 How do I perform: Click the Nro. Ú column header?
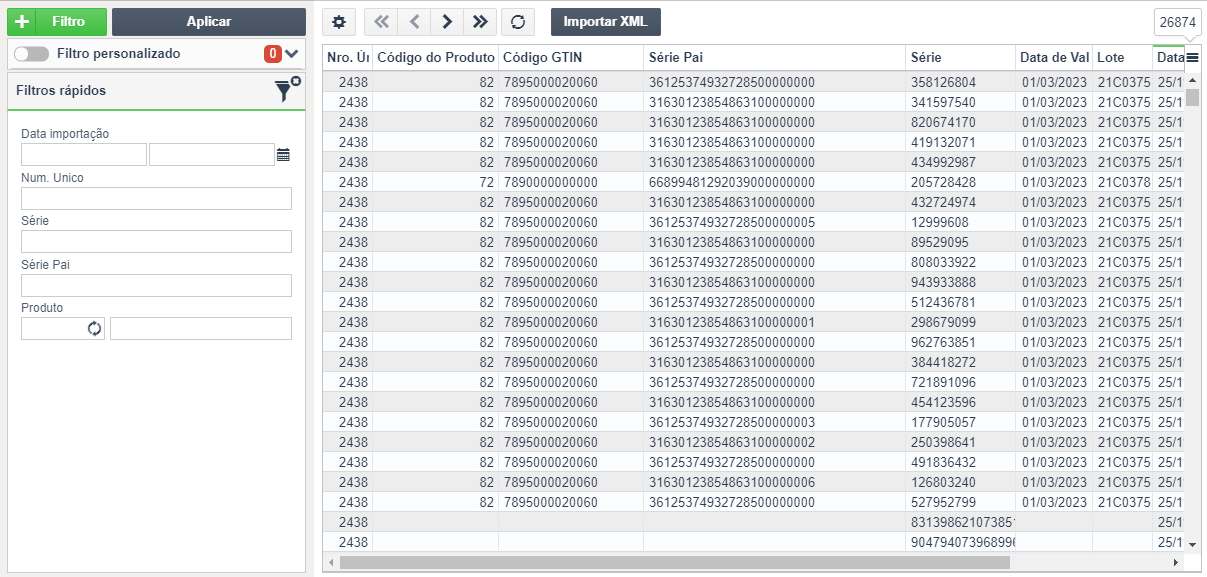pos(347,58)
